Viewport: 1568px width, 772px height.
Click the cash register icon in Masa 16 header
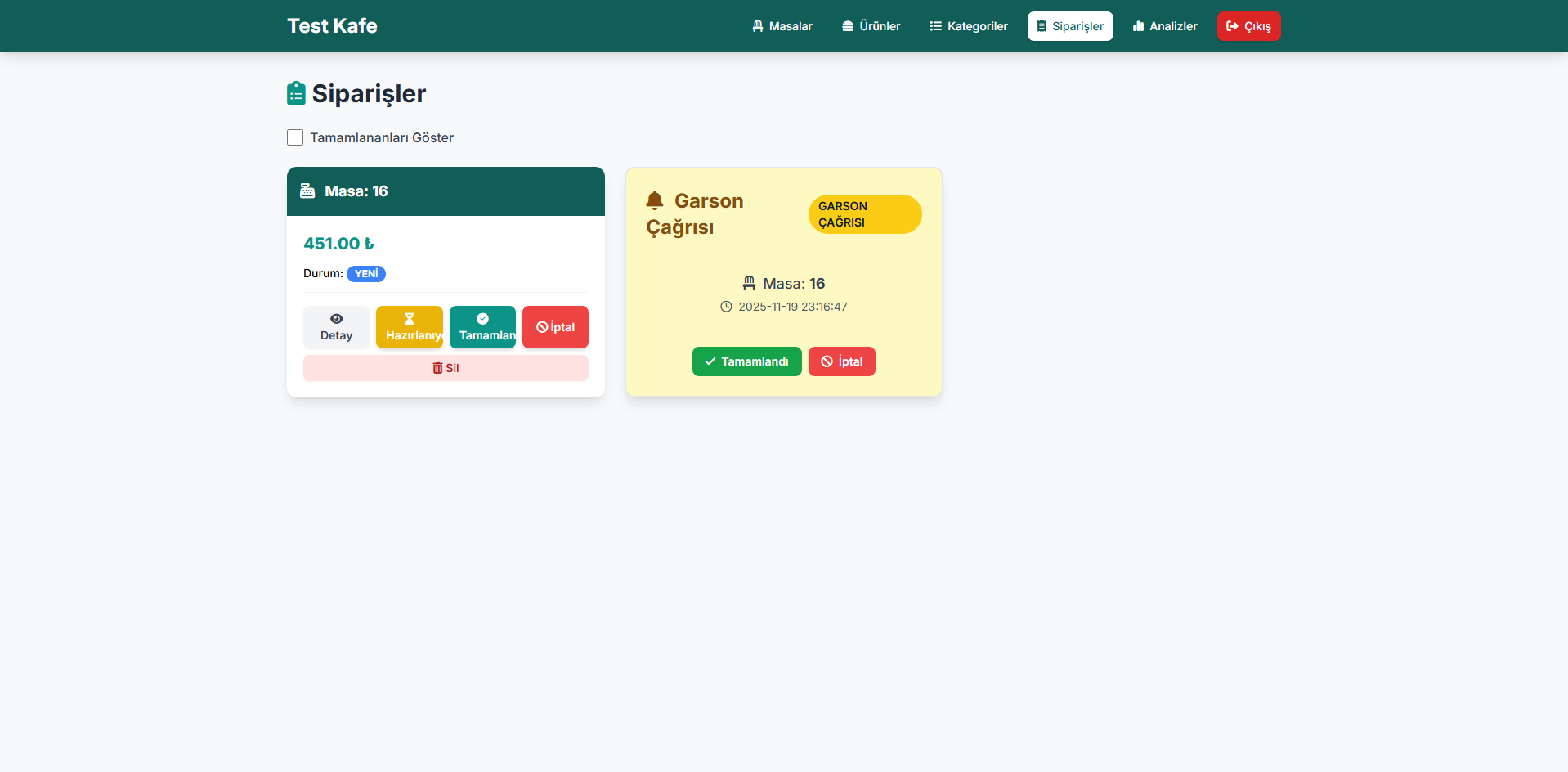point(307,191)
